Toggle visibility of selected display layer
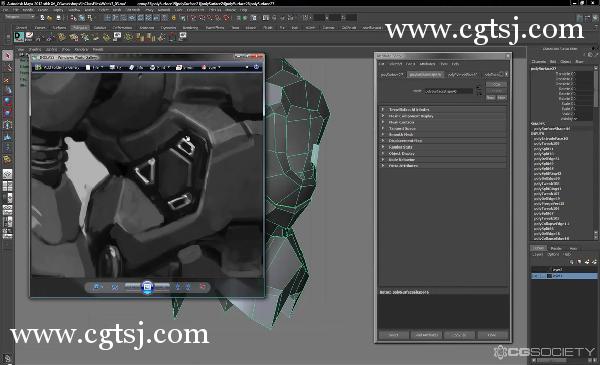Image resolution: width=600 pixels, height=365 pixels. [535, 276]
